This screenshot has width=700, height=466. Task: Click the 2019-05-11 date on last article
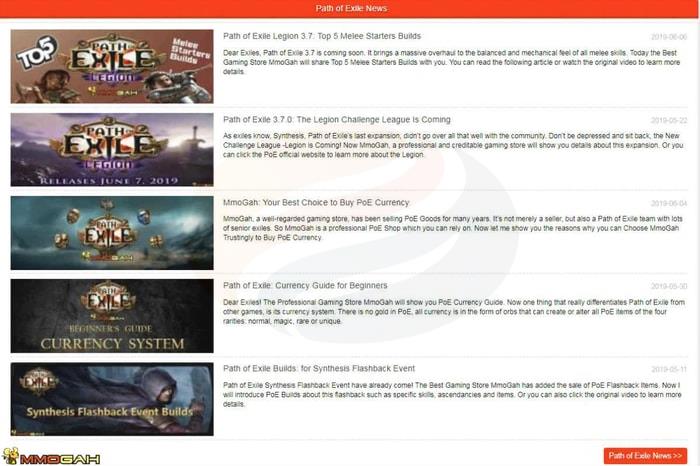click(x=670, y=369)
